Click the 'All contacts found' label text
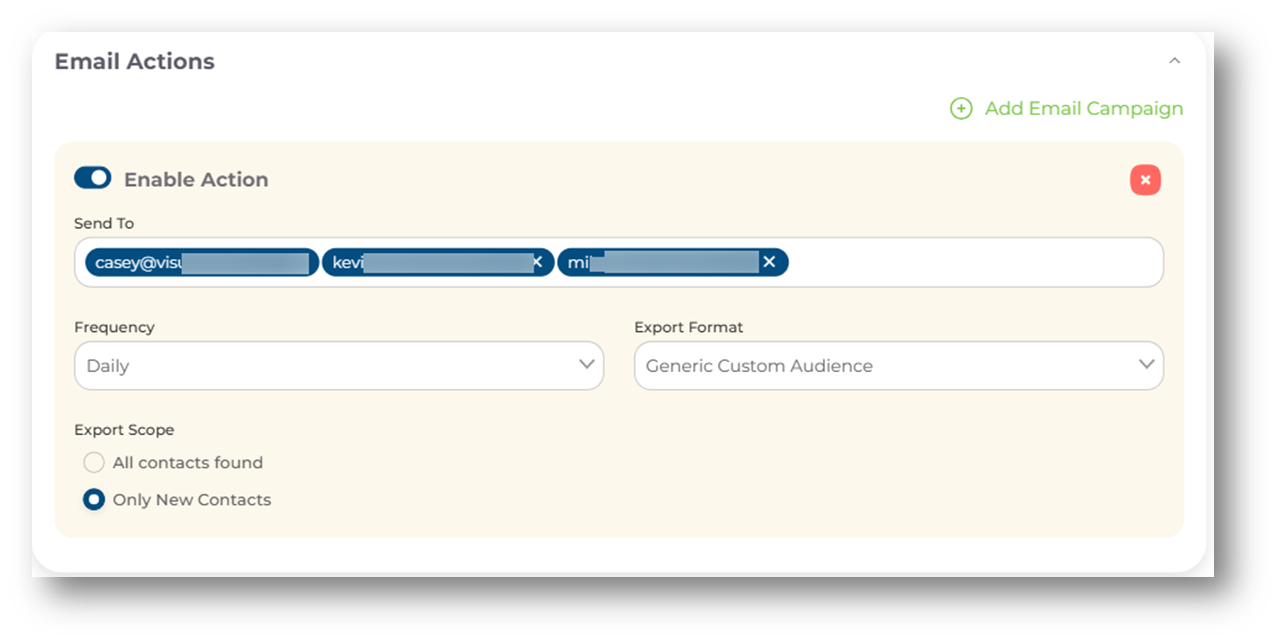The height and width of the screenshot is (642, 1279). [187, 463]
